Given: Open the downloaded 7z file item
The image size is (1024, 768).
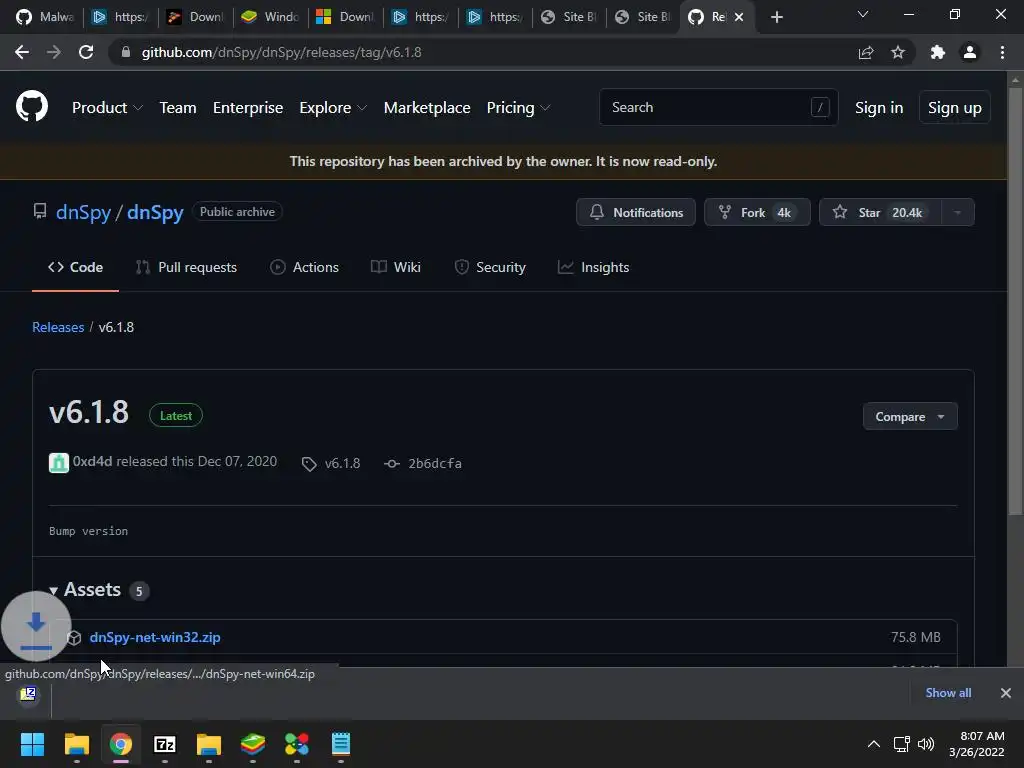Looking at the screenshot, I should pos(28,694).
